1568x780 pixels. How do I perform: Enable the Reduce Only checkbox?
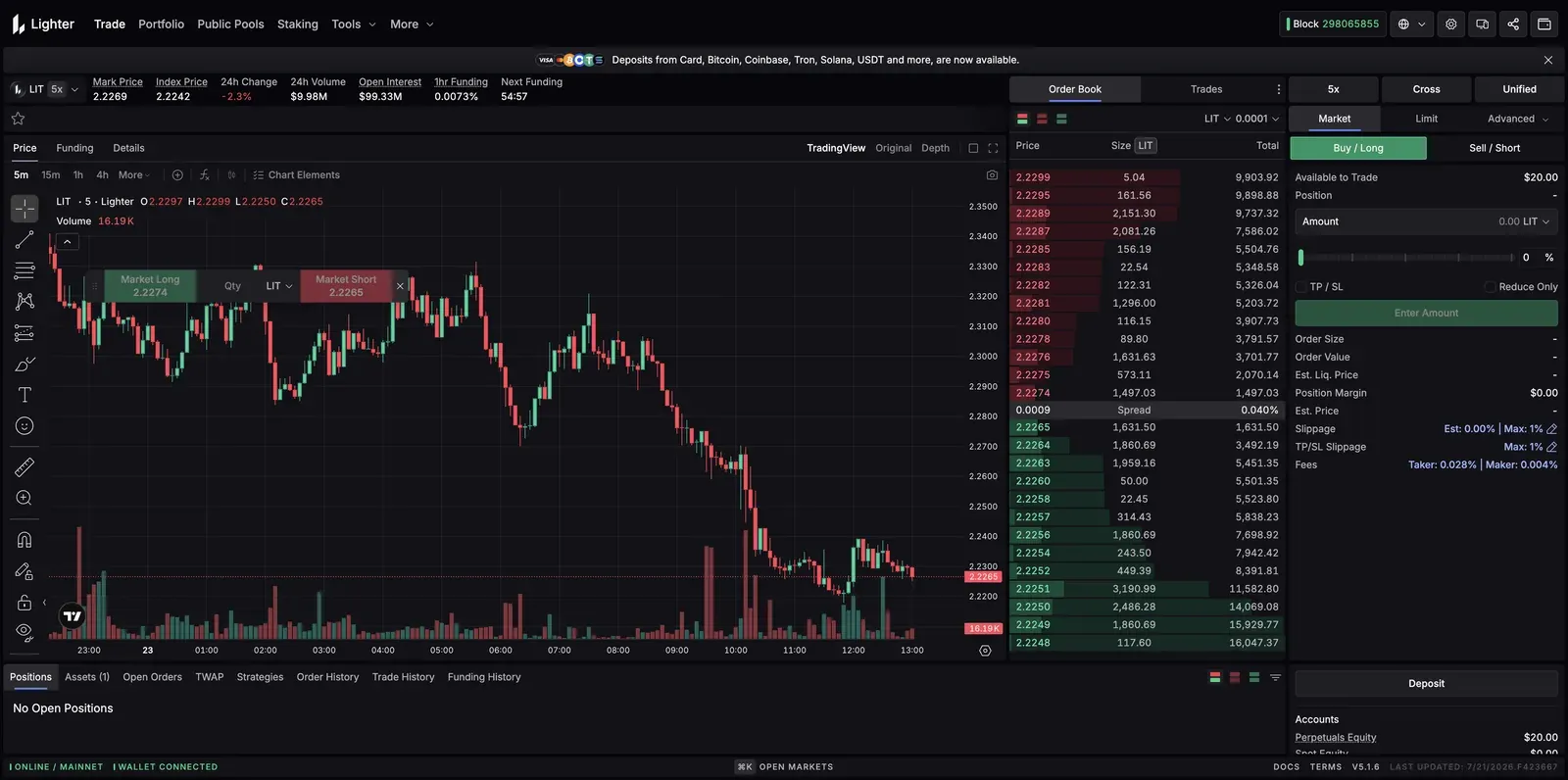pos(1490,287)
